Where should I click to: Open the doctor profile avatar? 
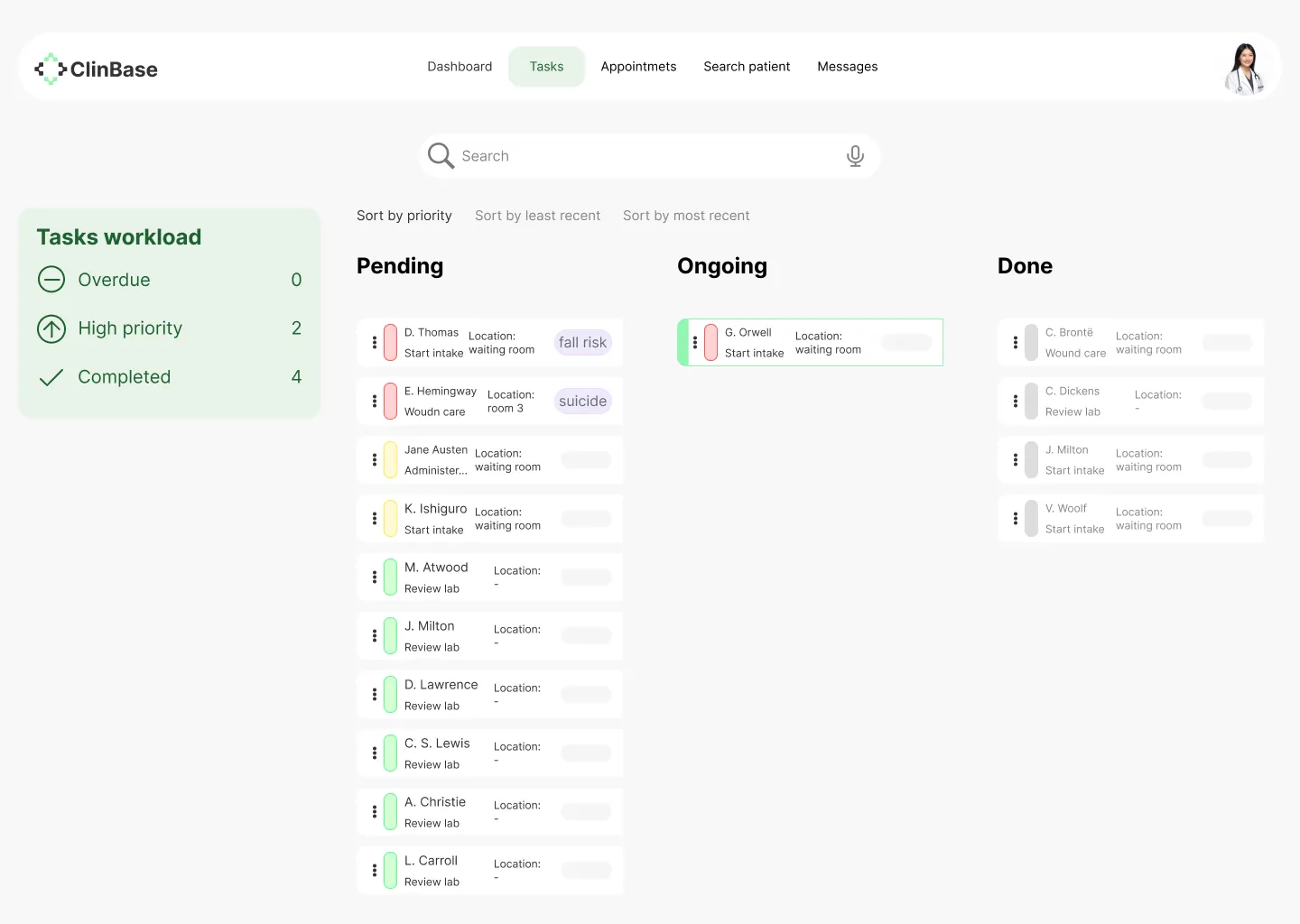pyautogui.click(x=1245, y=69)
